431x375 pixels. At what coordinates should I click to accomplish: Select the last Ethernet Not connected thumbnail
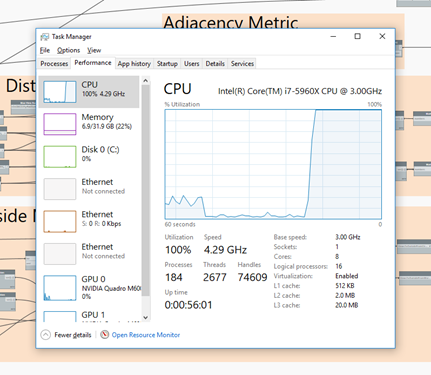[60, 254]
